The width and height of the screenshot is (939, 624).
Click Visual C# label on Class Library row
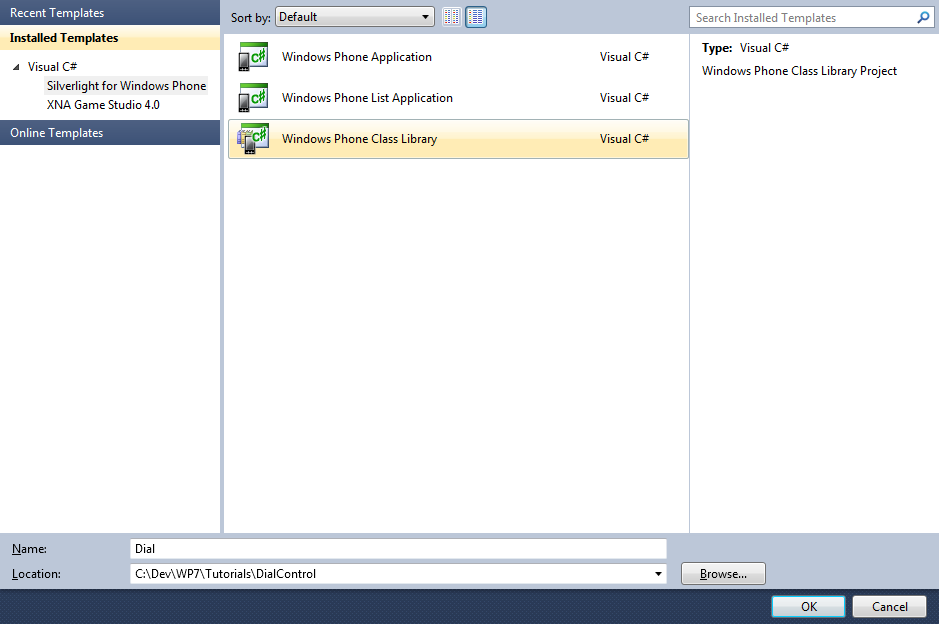(x=624, y=138)
